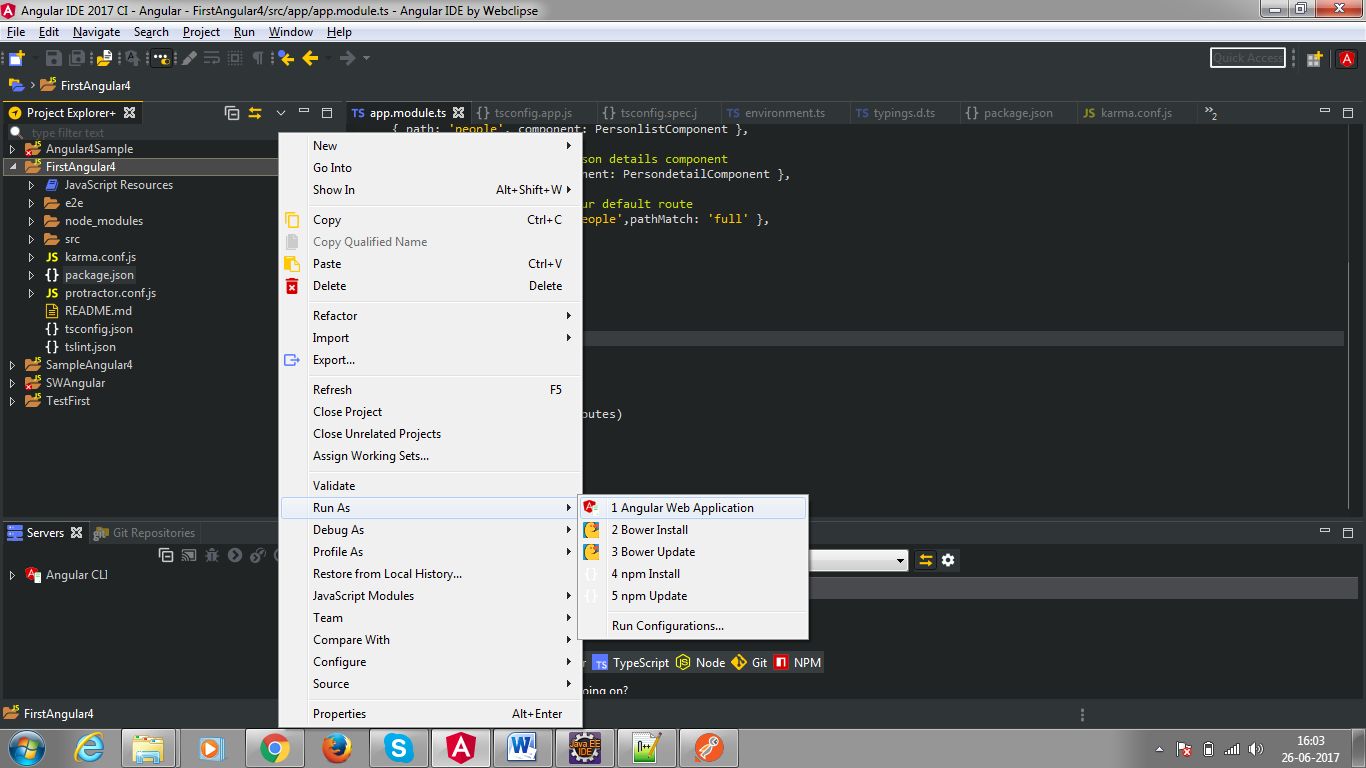Choose Export... from context menu
The image size is (1366, 768).
click(x=430, y=360)
